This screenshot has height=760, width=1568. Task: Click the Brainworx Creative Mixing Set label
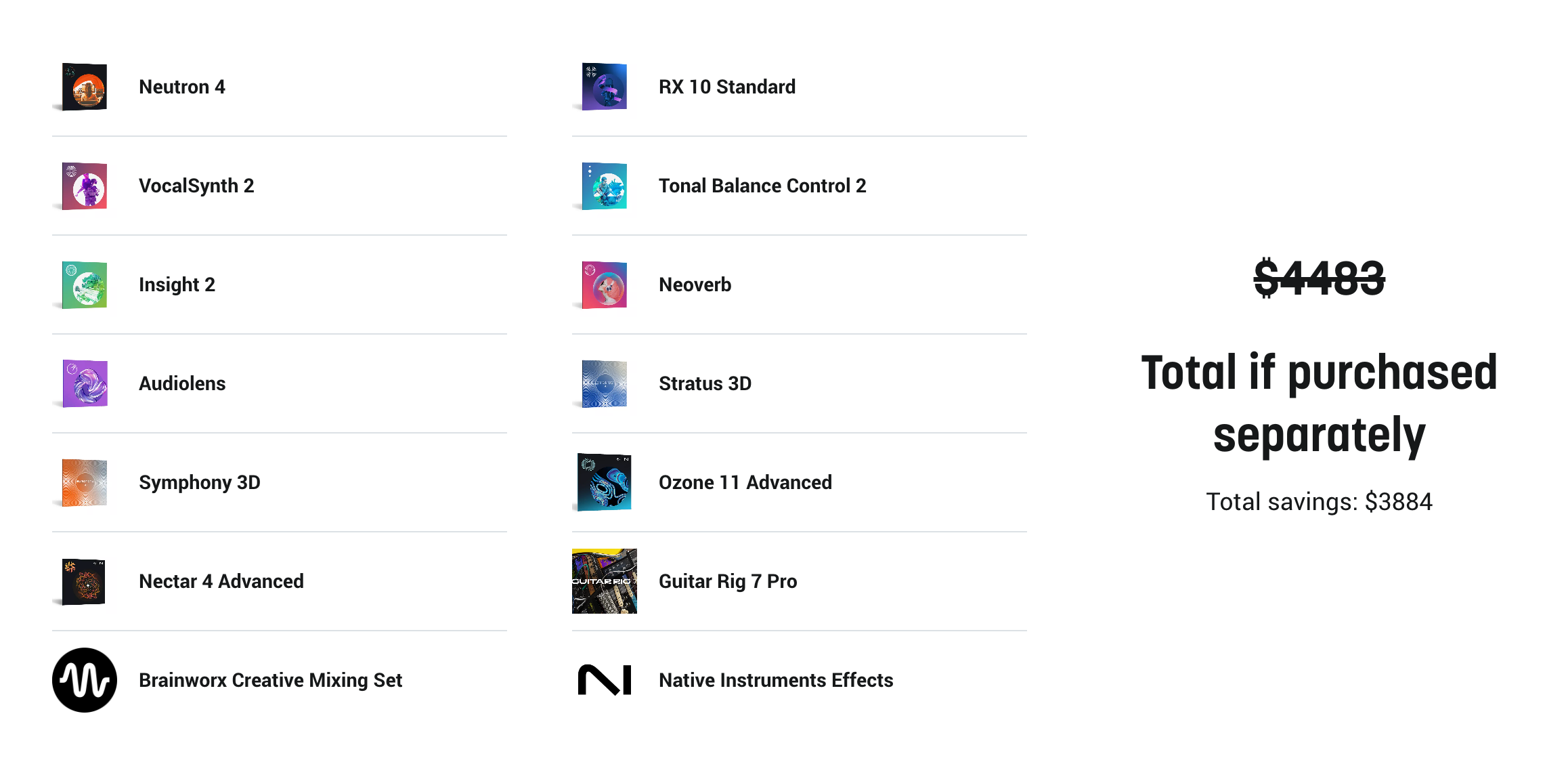(x=270, y=680)
